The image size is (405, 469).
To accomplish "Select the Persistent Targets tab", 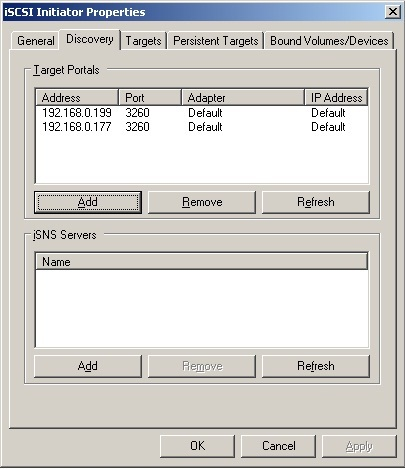I will [216, 41].
